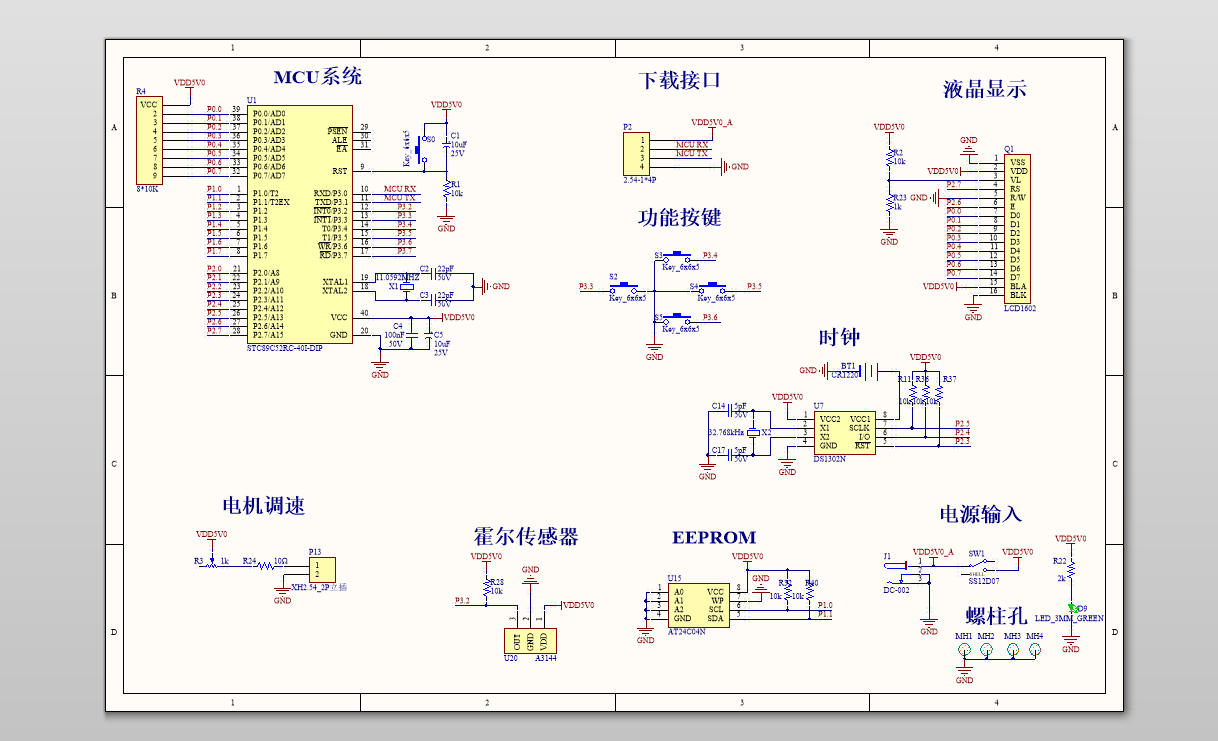Select push-button S3 connected to P3.4
Viewport: 1218px width, 741px height.
(678, 256)
